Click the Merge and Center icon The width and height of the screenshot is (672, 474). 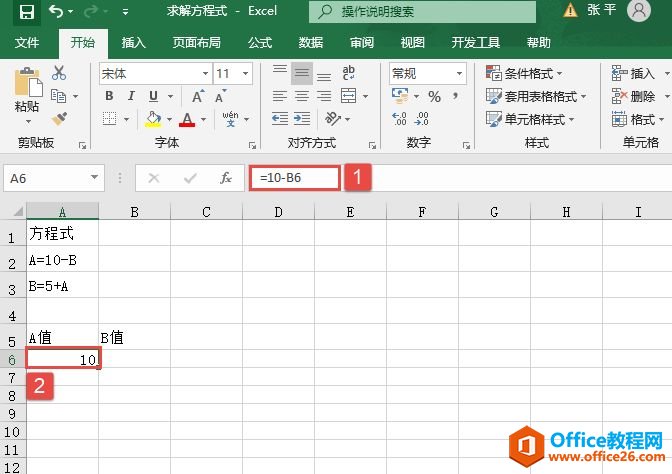[348, 96]
